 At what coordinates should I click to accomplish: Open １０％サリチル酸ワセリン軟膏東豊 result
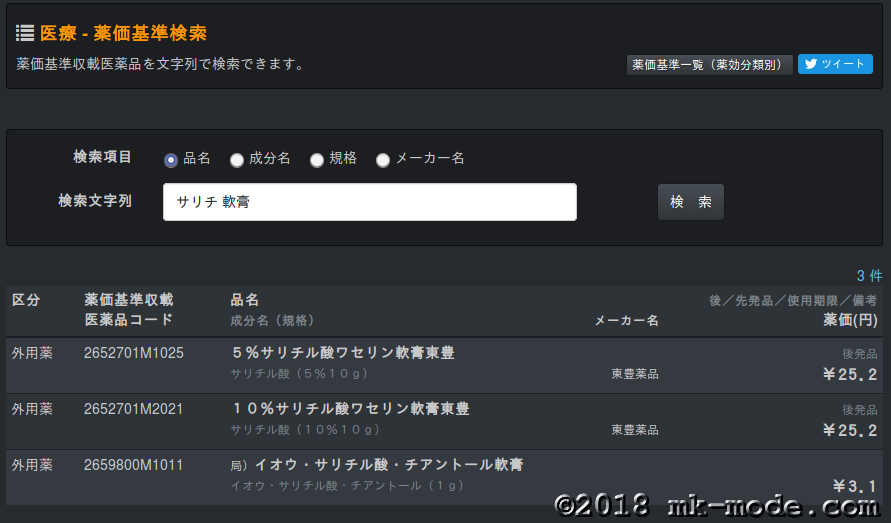(350, 409)
